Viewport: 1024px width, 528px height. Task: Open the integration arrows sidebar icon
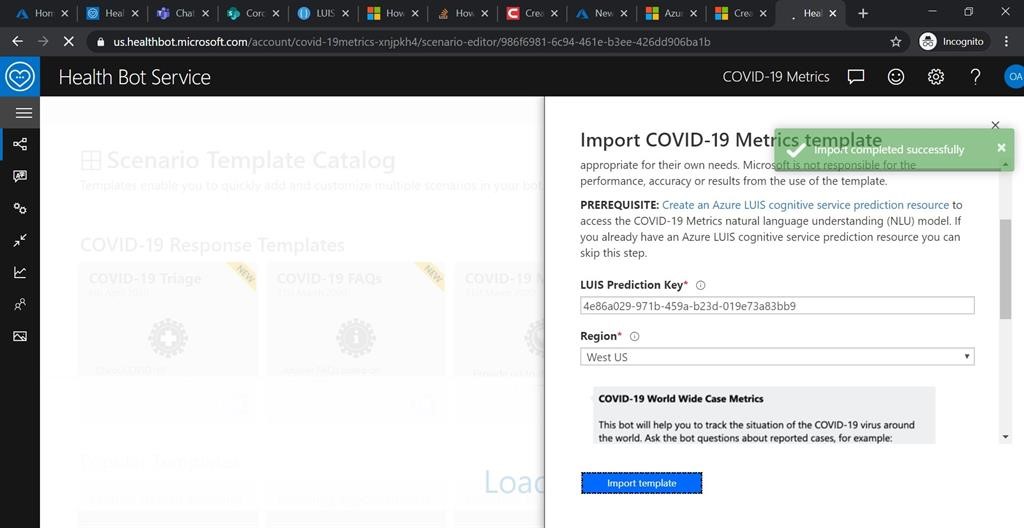click(x=20, y=240)
